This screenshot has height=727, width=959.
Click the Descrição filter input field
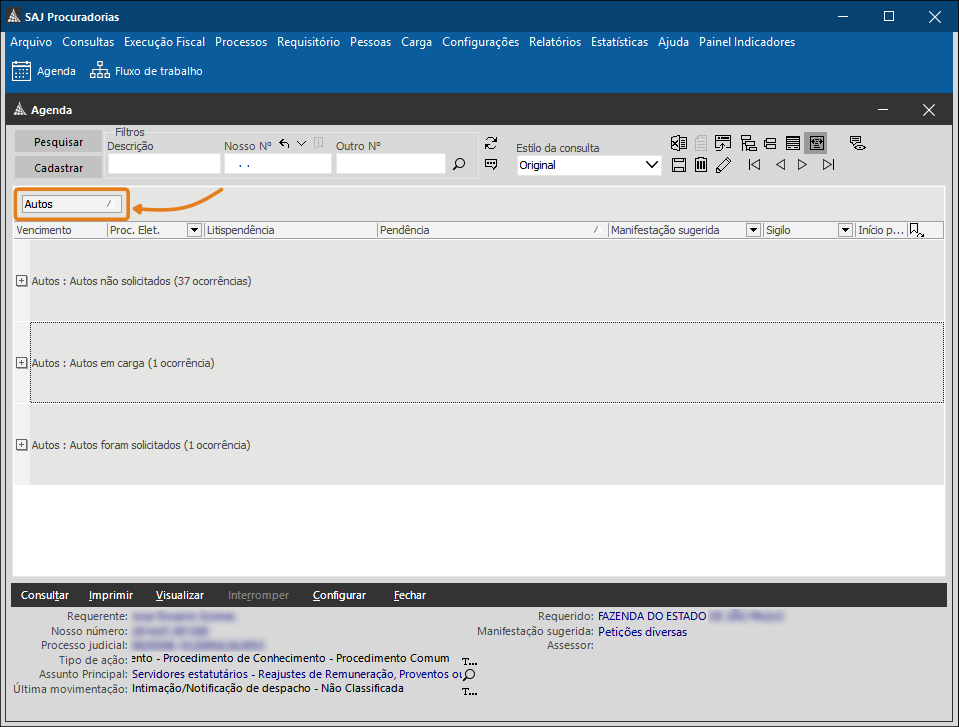pyautogui.click(x=163, y=164)
